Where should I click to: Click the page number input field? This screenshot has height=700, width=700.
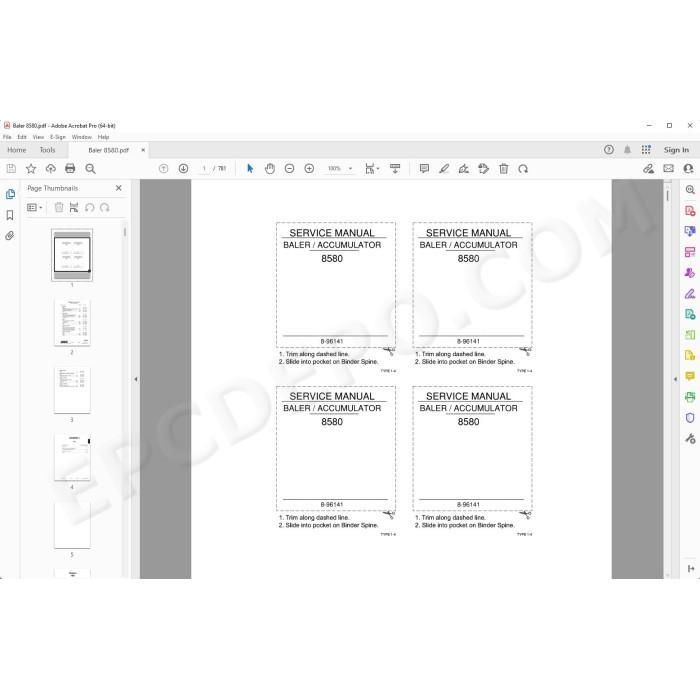204,169
